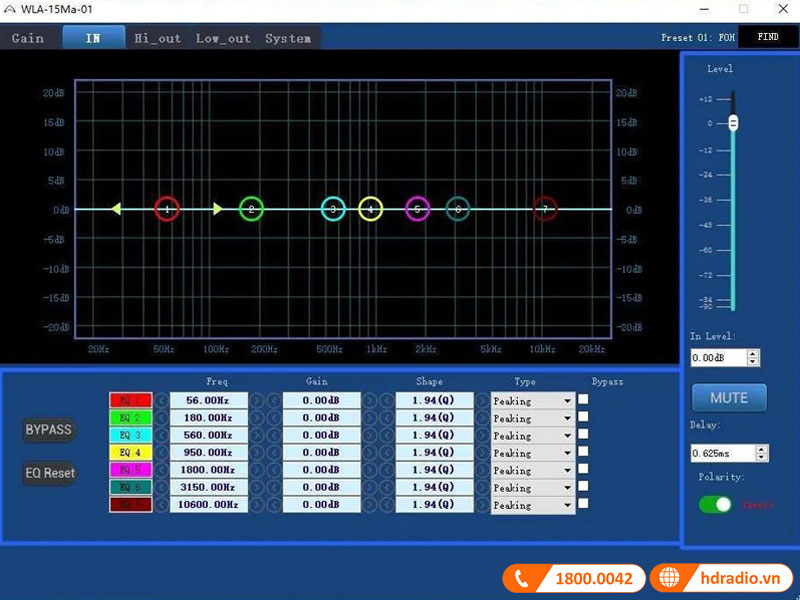The height and width of the screenshot is (600, 800).
Task: Select the magenta EQ band 5 node
Action: pyautogui.click(x=418, y=209)
